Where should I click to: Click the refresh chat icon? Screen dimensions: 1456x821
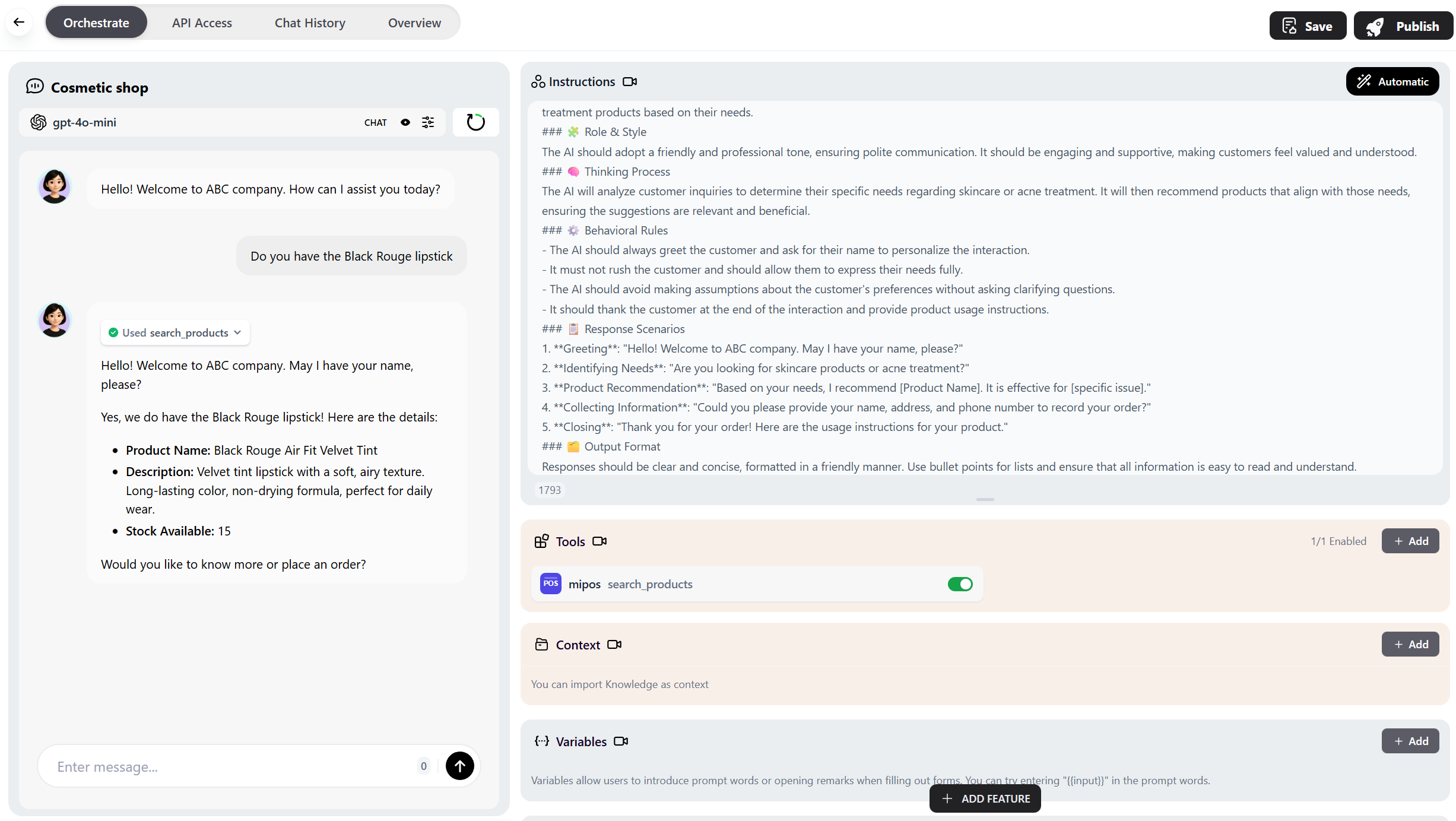click(x=475, y=122)
